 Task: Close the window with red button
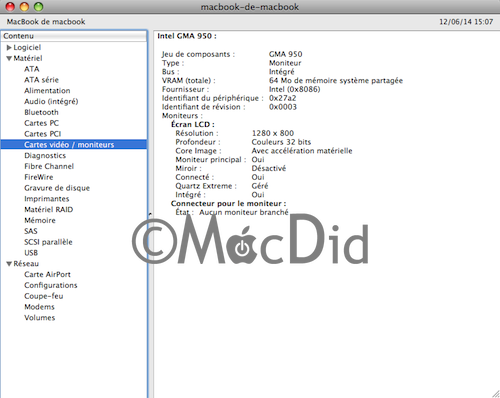point(11,6)
